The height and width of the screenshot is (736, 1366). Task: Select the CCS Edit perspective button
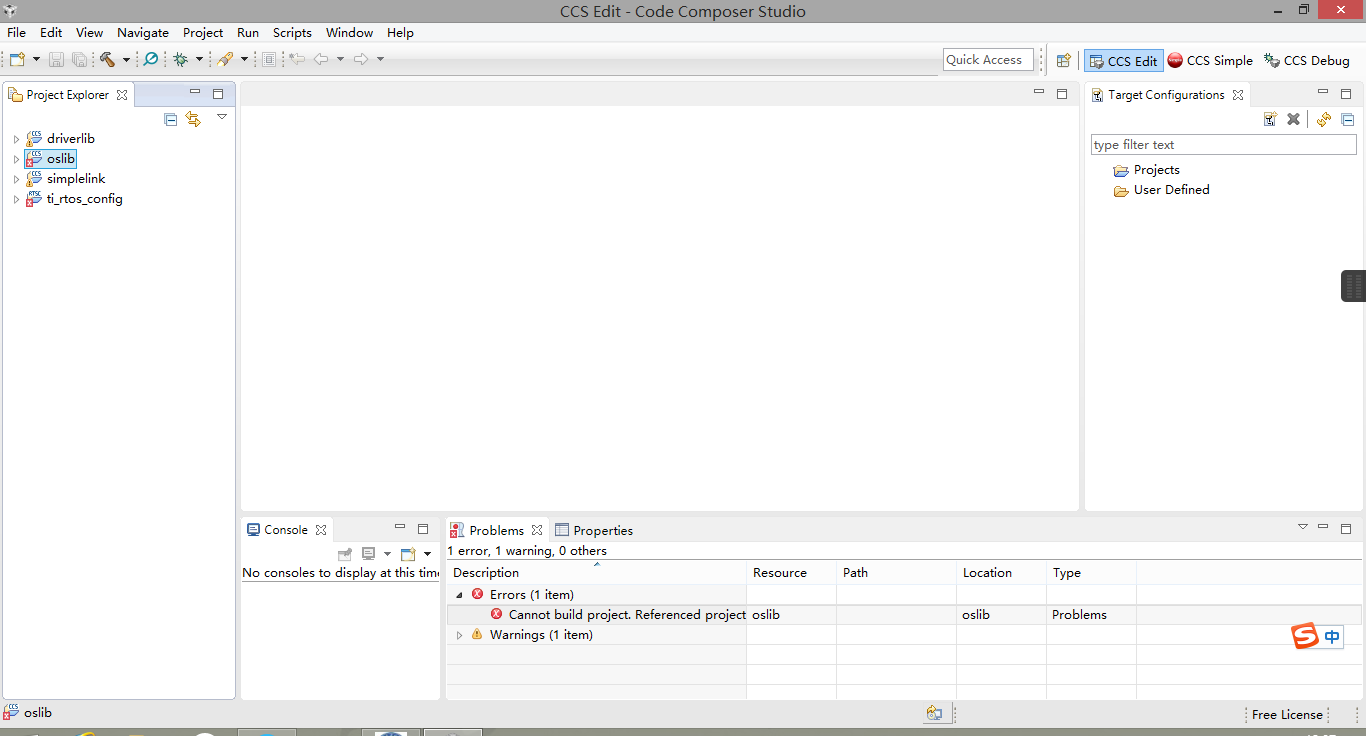(1124, 61)
